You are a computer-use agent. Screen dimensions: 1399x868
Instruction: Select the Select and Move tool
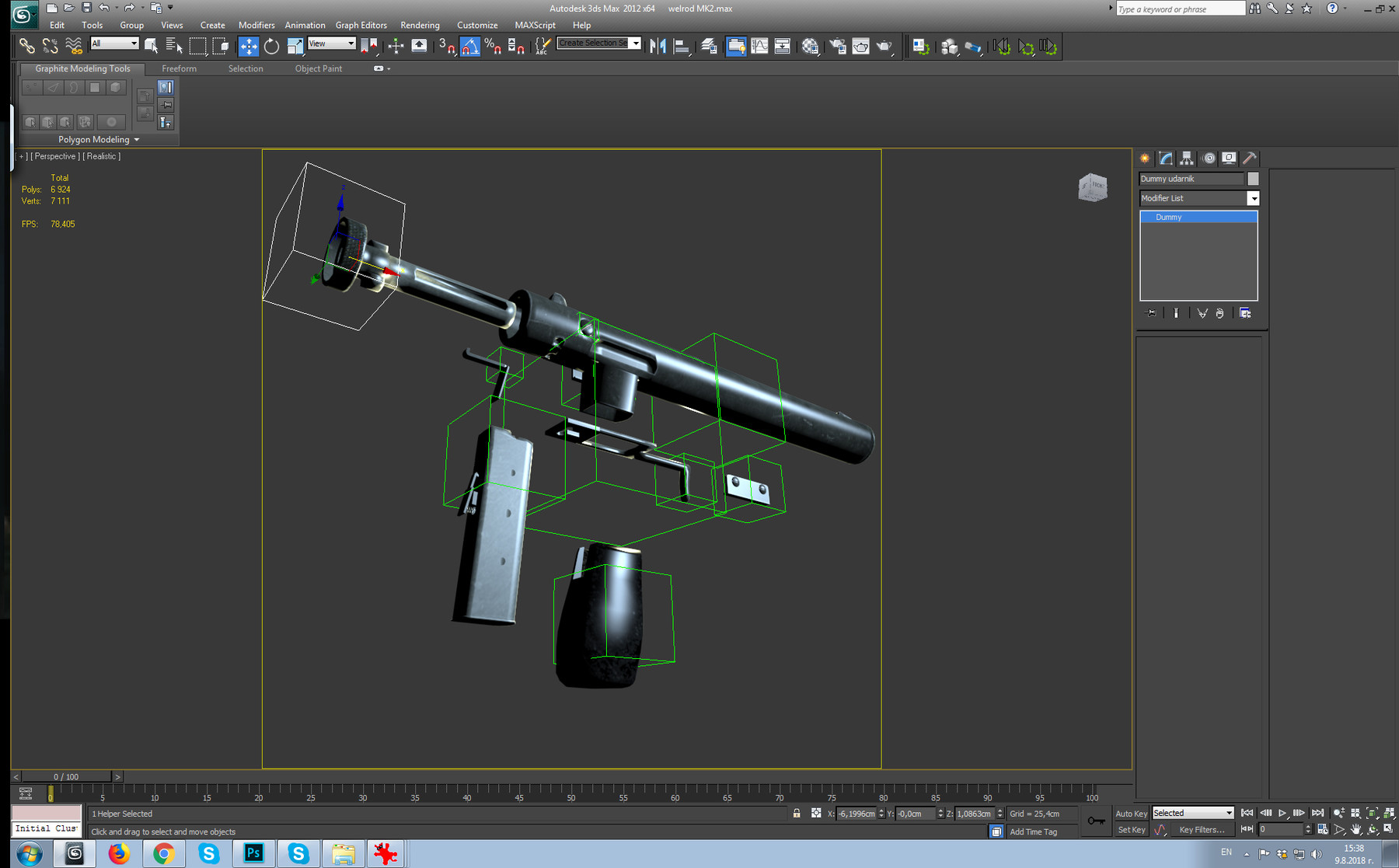pos(248,46)
